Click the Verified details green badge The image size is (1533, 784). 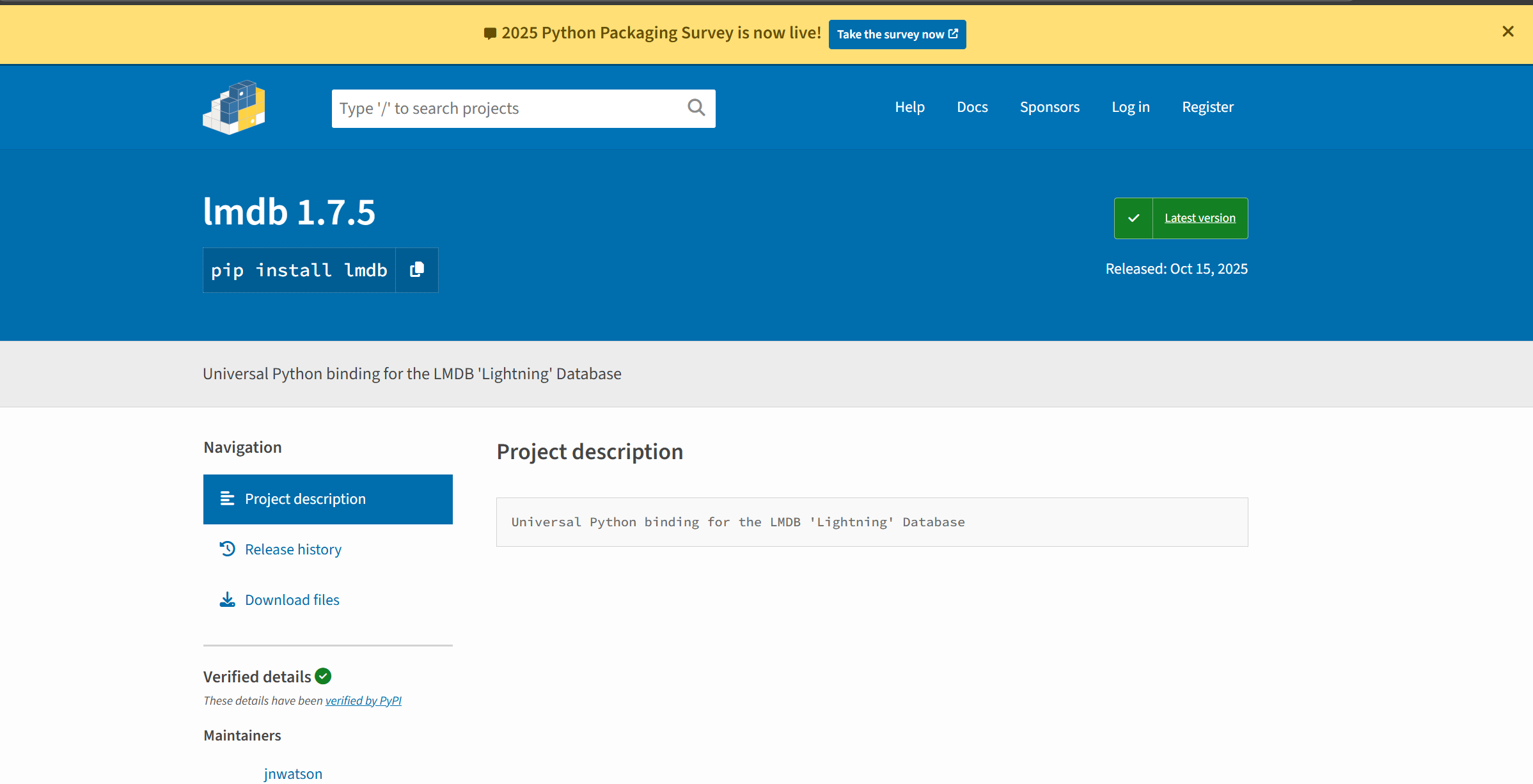323,676
